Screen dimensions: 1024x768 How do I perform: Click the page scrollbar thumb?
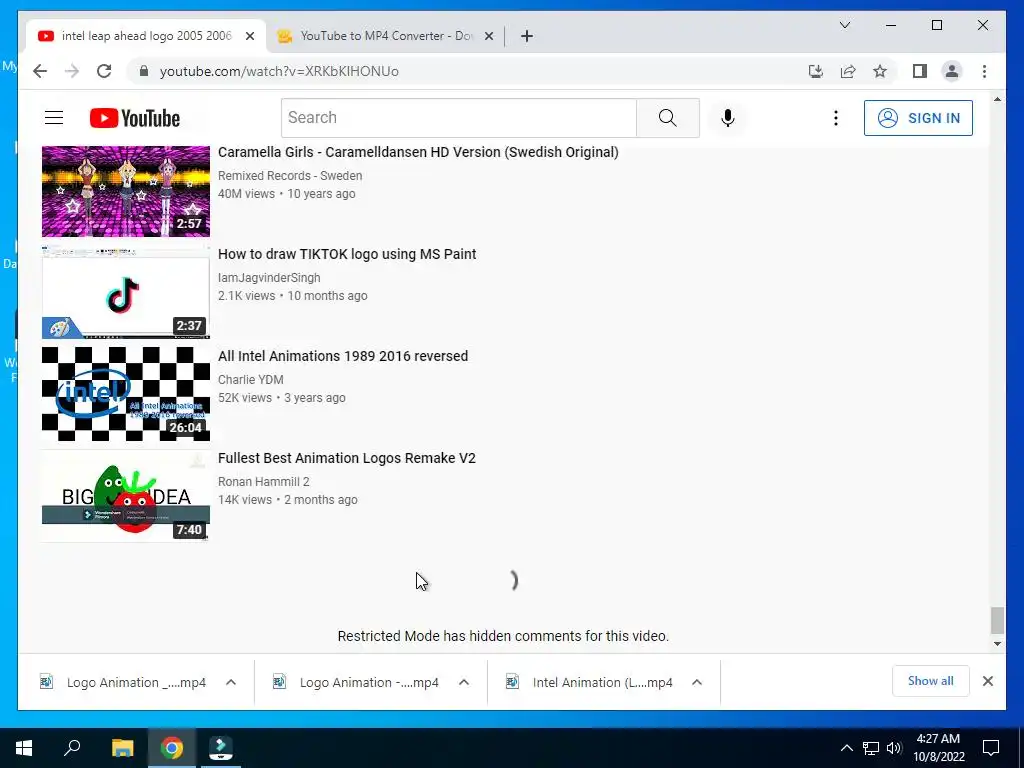pyautogui.click(x=997, y=620)
